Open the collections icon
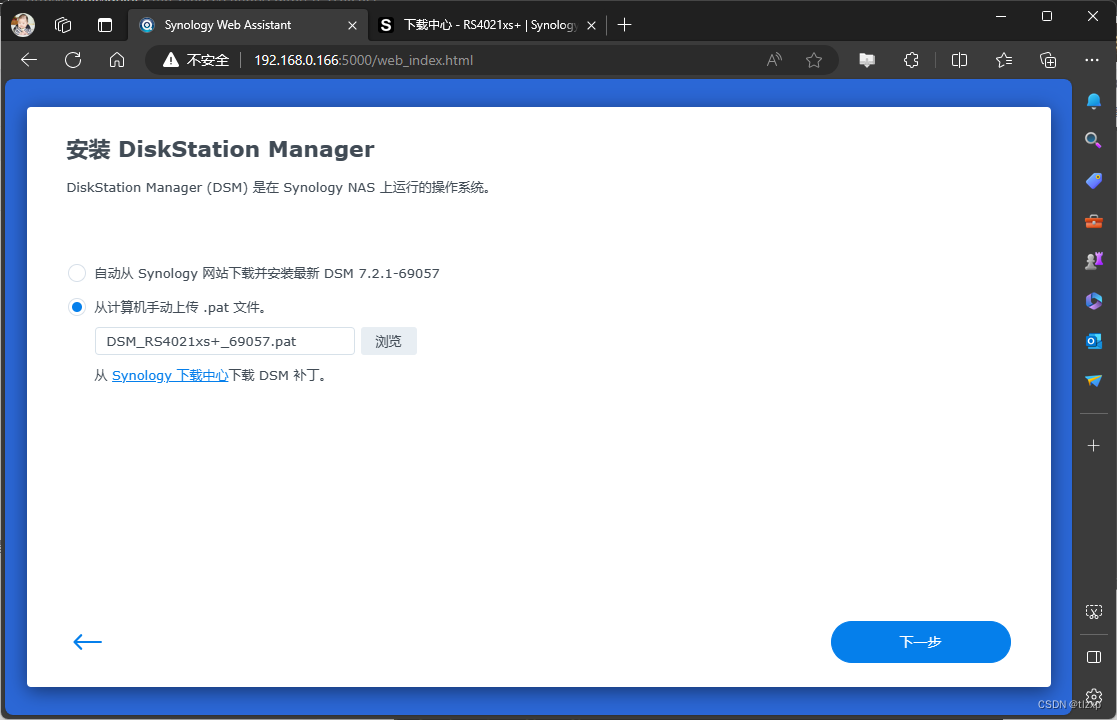The image size is (1117, 720). pyautogui.click(x=1048, y=60)
